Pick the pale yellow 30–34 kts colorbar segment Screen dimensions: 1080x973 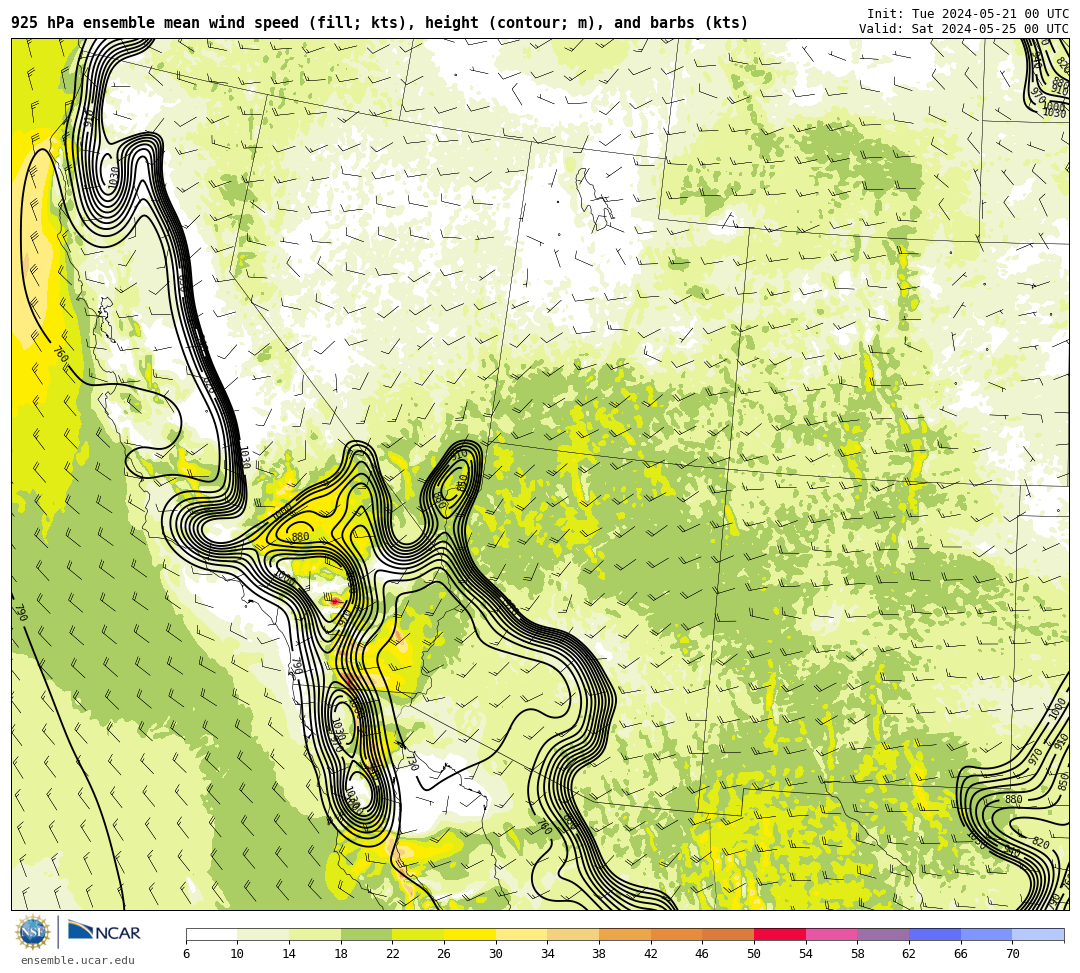tap(521, 934)
